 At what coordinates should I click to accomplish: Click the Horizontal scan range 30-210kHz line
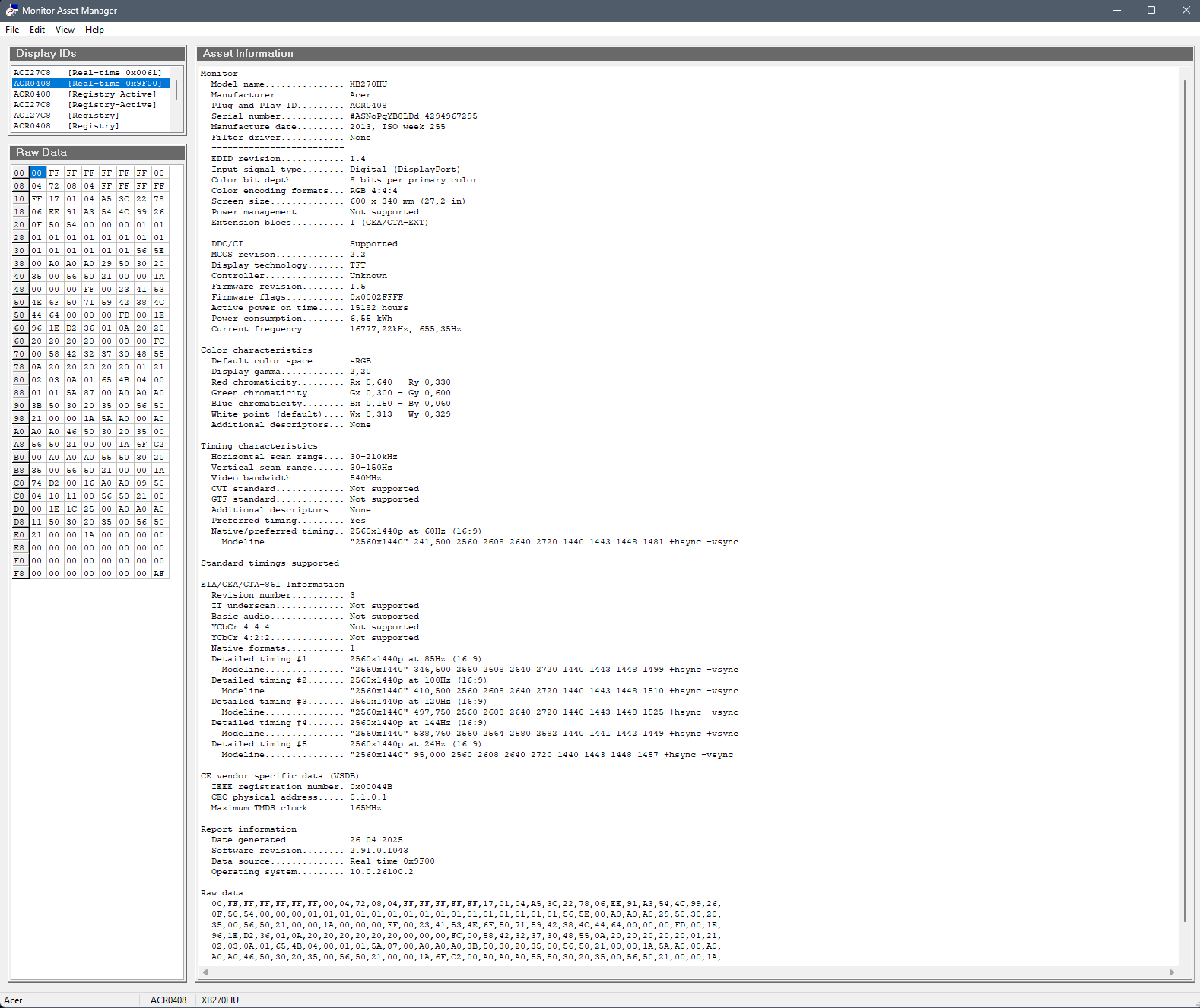coord(304,457)
